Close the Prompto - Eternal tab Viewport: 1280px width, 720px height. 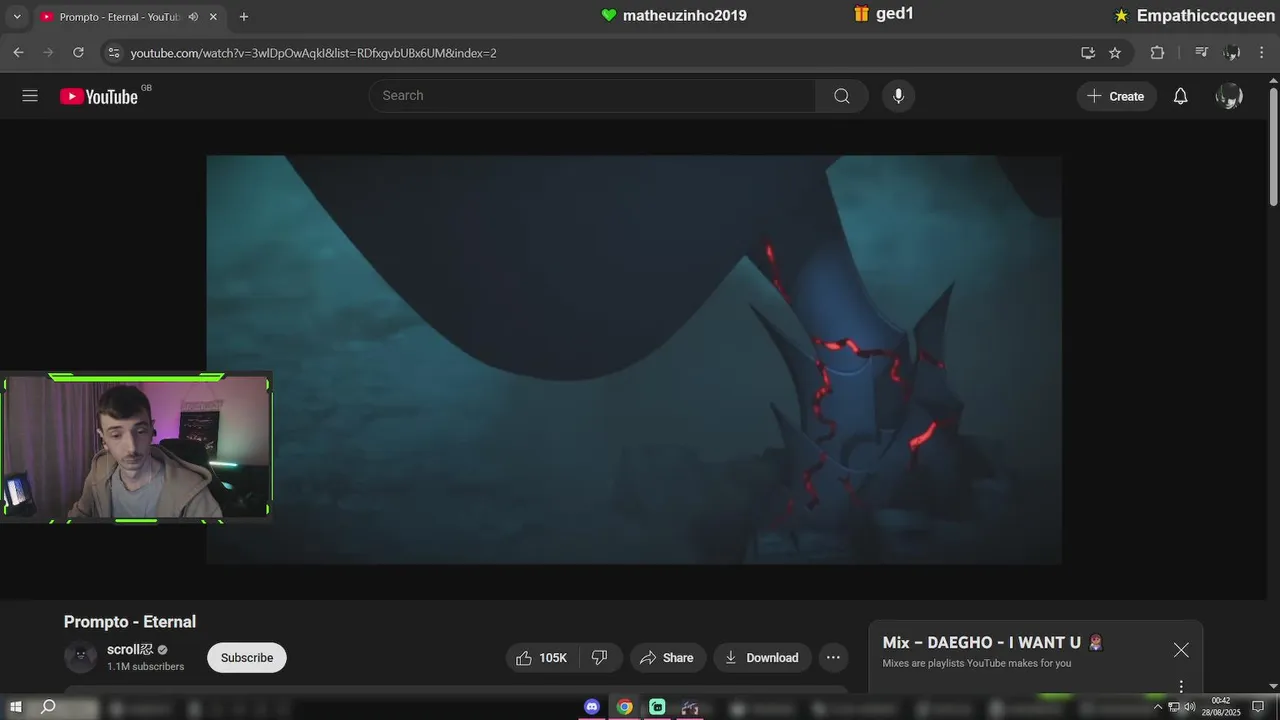coord(213,17)
